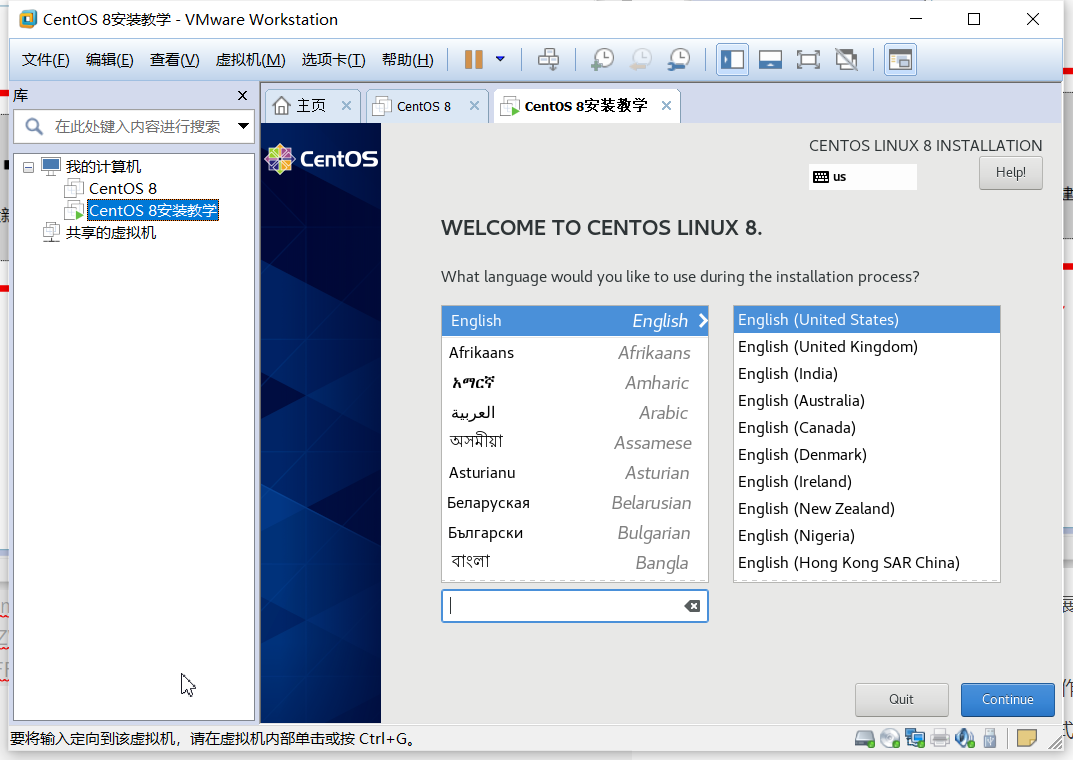This screenshot has height=760, width=1073.
Task: Click Send Ctrl+Alt+Del toolbar icon
Action: (x=548, y=60)
